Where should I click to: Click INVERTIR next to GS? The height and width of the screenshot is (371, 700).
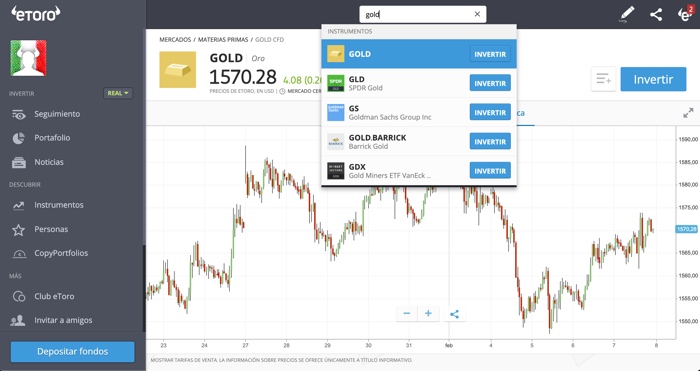(x=490, y=113)
